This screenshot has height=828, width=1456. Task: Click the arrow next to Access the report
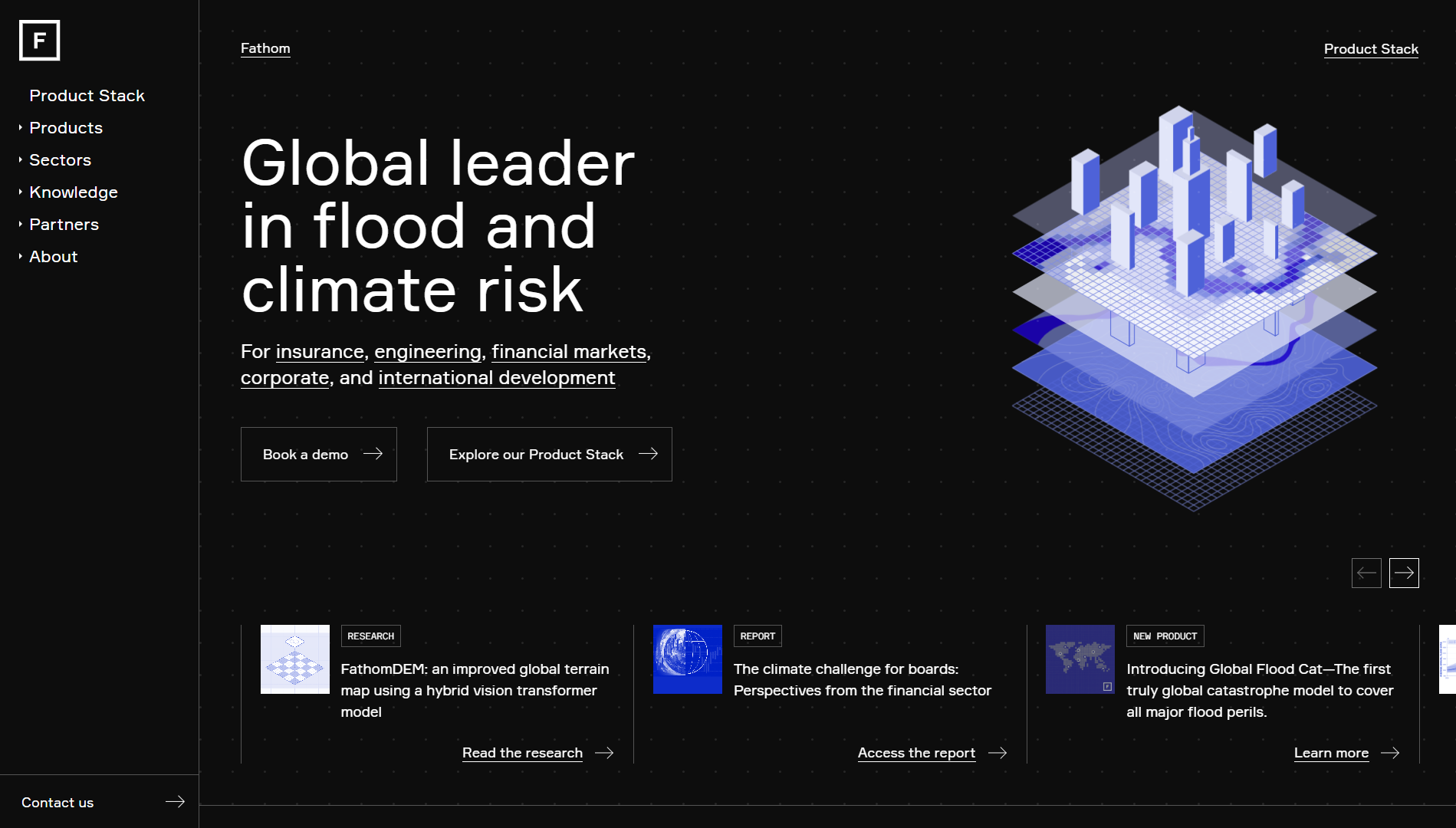click(997, 753)
